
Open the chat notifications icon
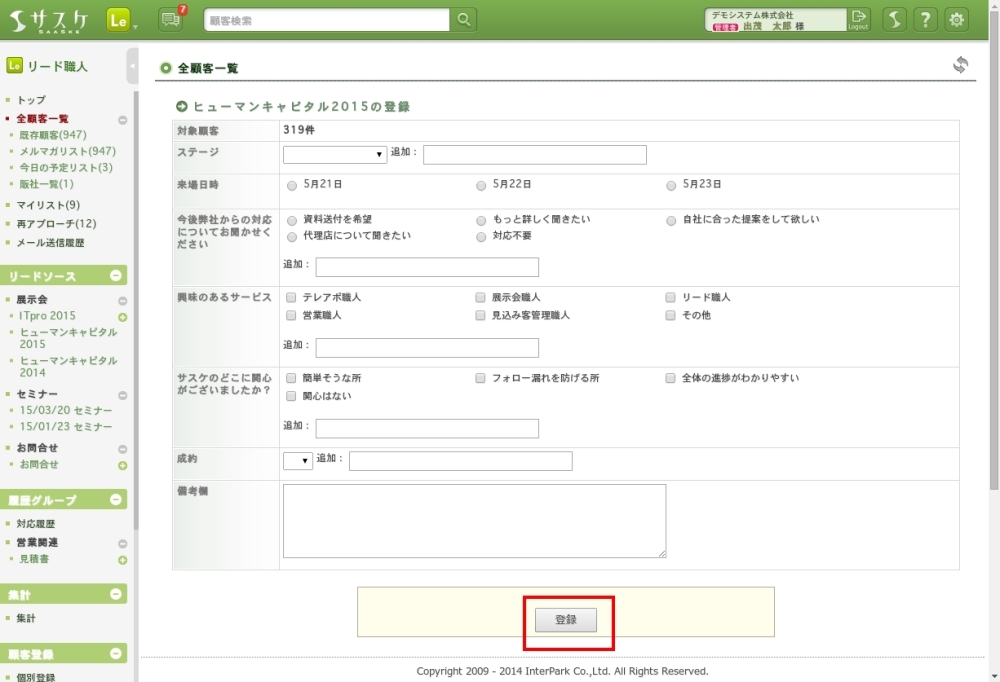(x=171, y=20)
